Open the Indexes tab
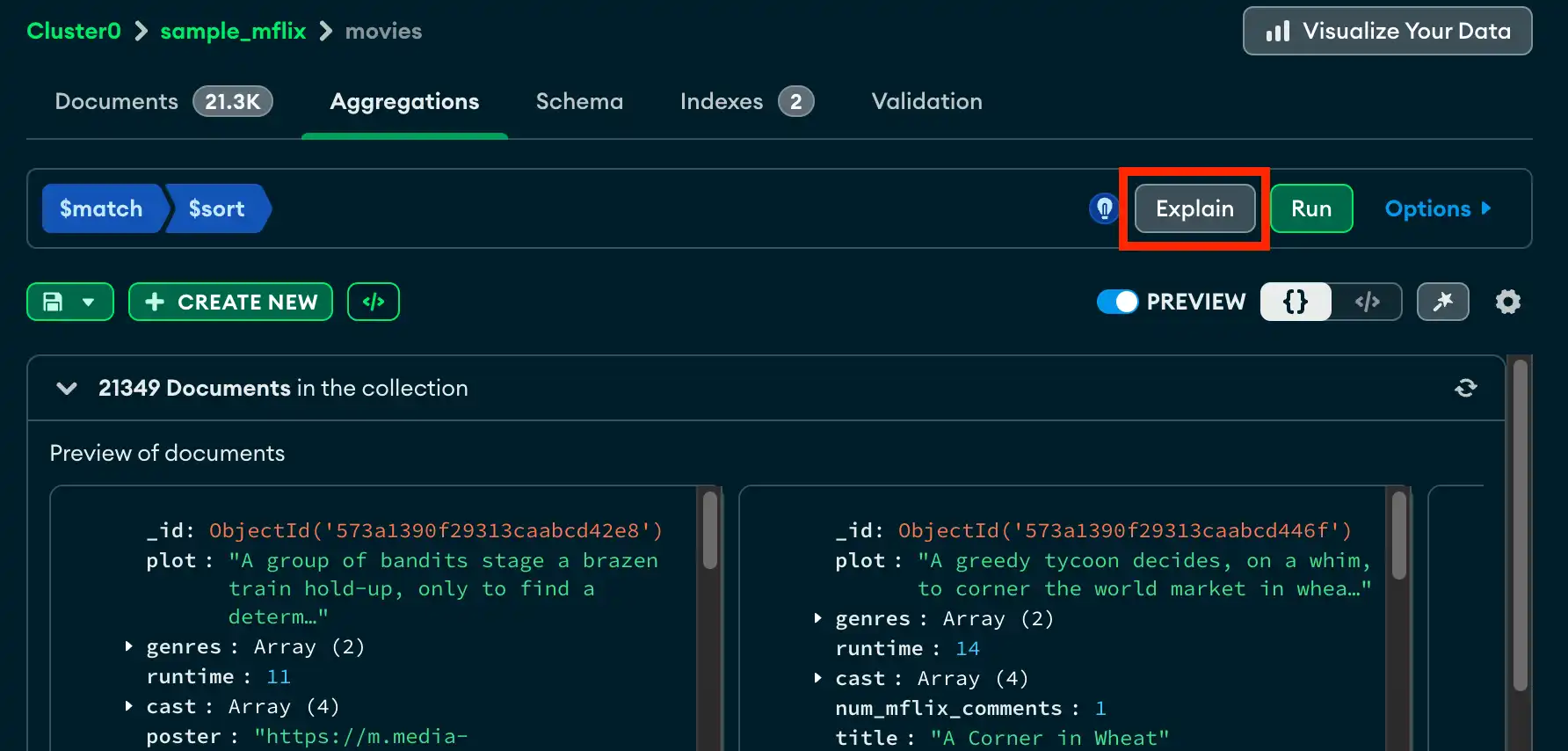 point(721,101)
